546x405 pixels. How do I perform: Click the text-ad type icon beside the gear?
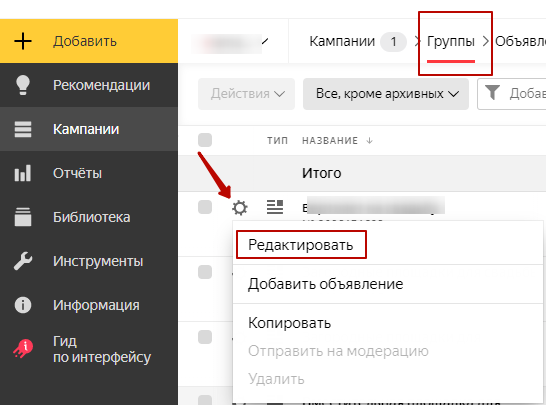275,207
